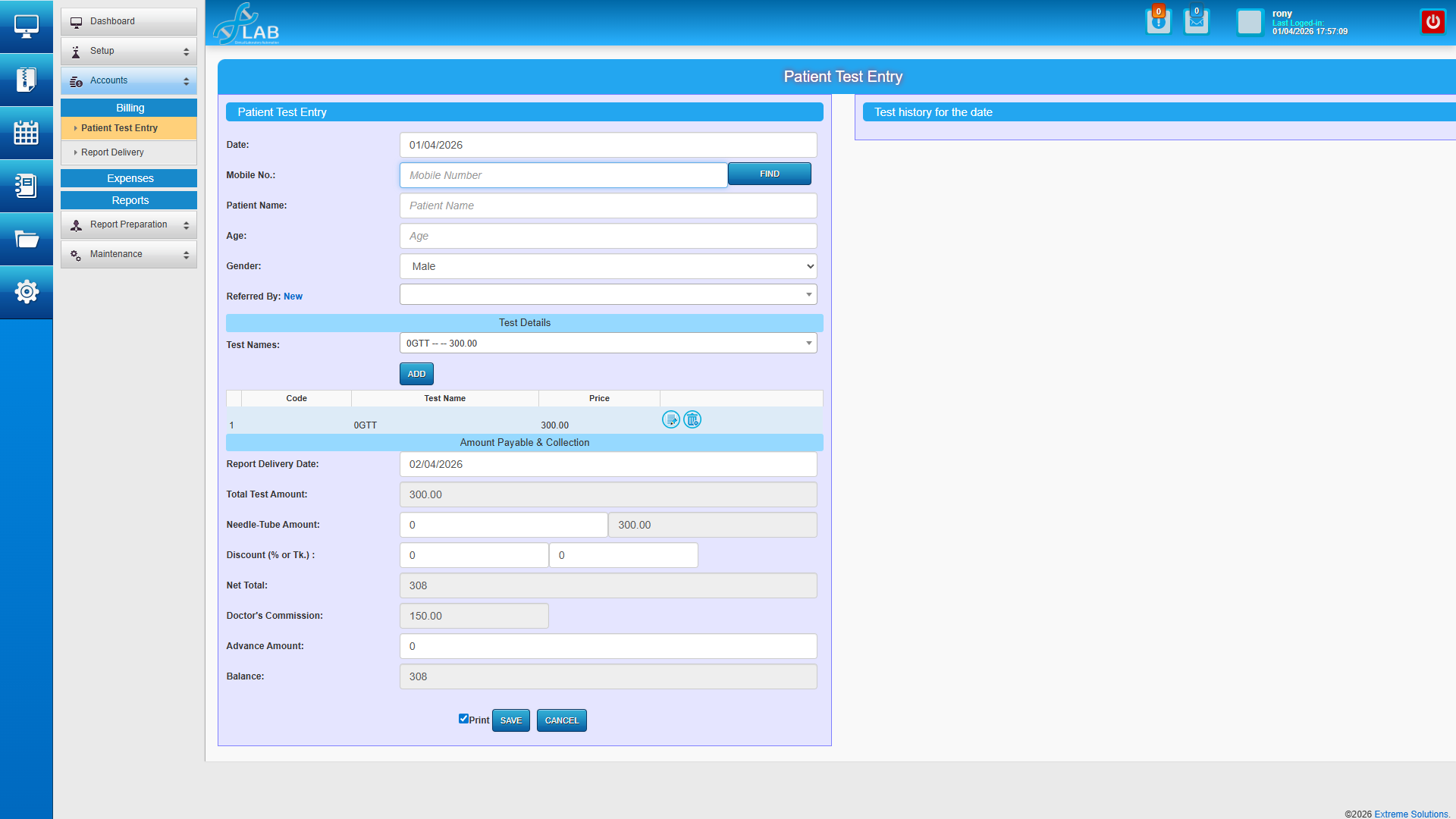Click the FIND button

point(769,174)
